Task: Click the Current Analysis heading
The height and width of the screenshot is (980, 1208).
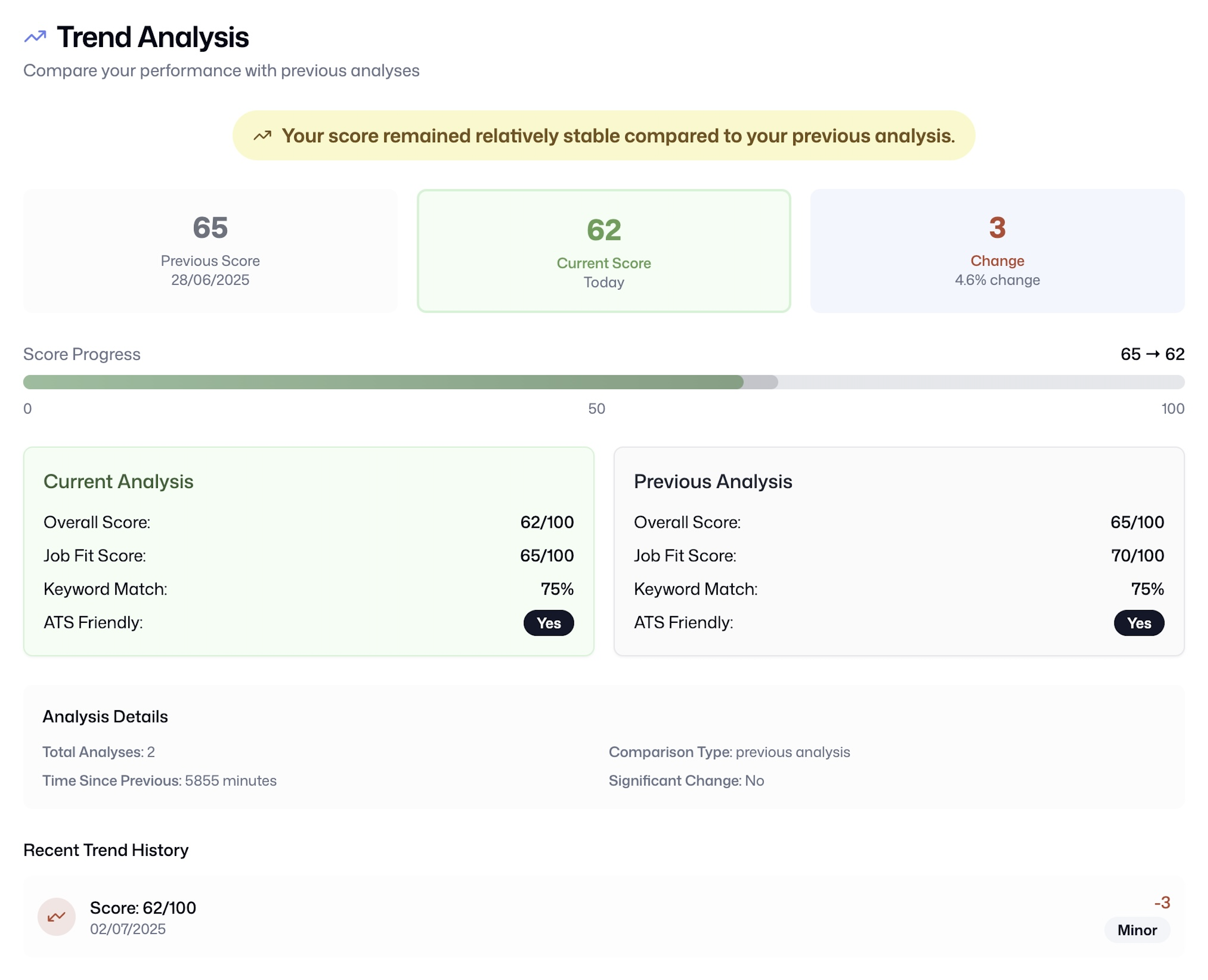Action: [x=118, y=482]
